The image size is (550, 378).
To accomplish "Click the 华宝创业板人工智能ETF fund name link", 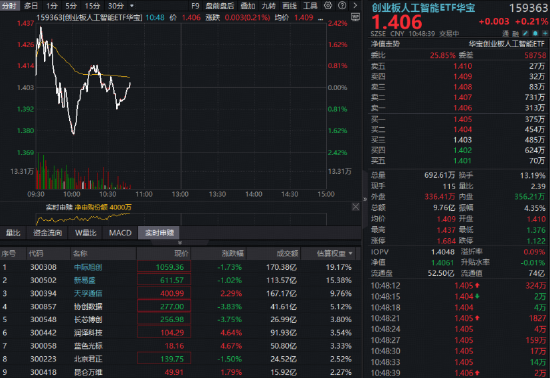I will (507, 44).
